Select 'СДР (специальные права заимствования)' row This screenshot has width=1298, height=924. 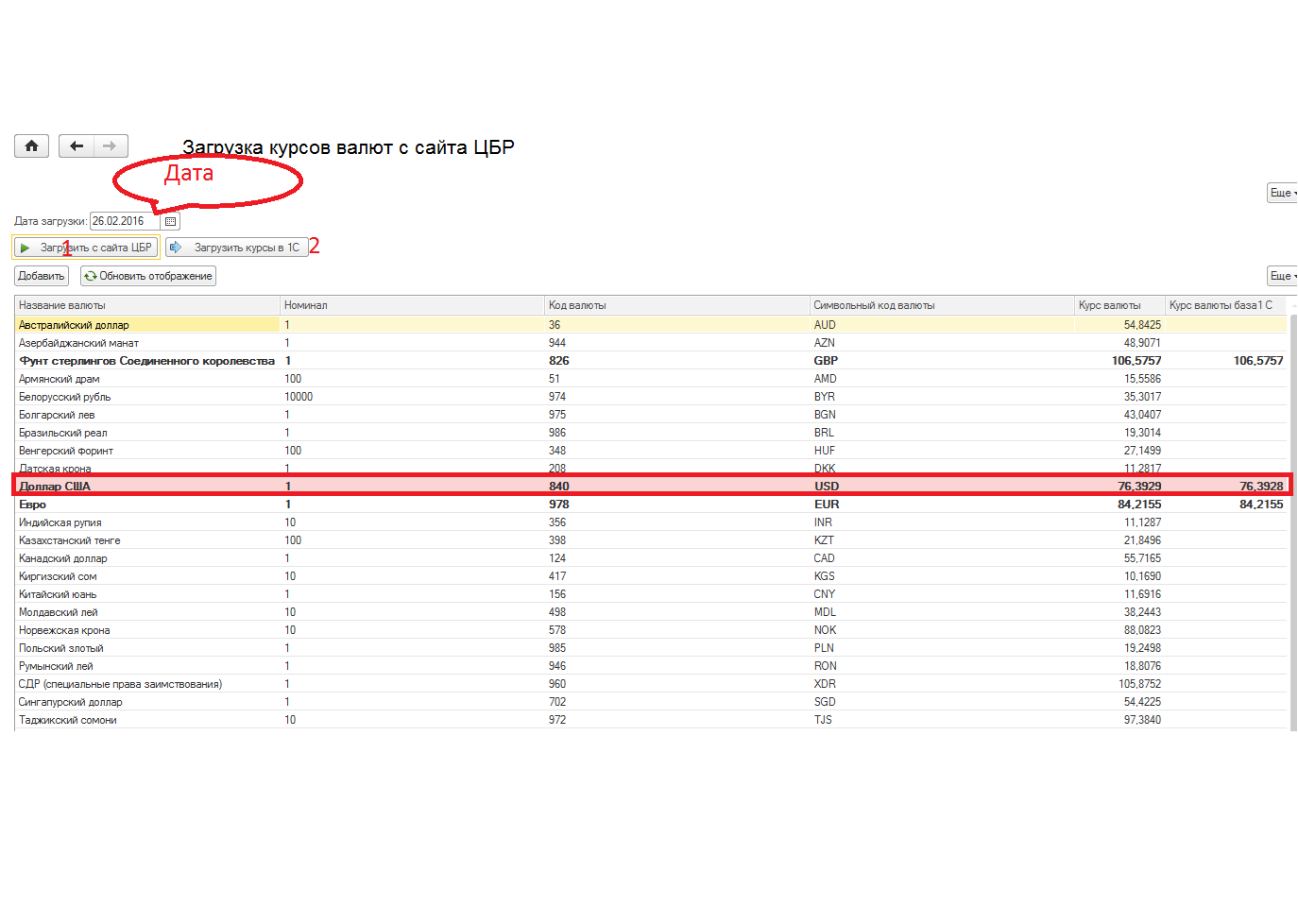651,684
